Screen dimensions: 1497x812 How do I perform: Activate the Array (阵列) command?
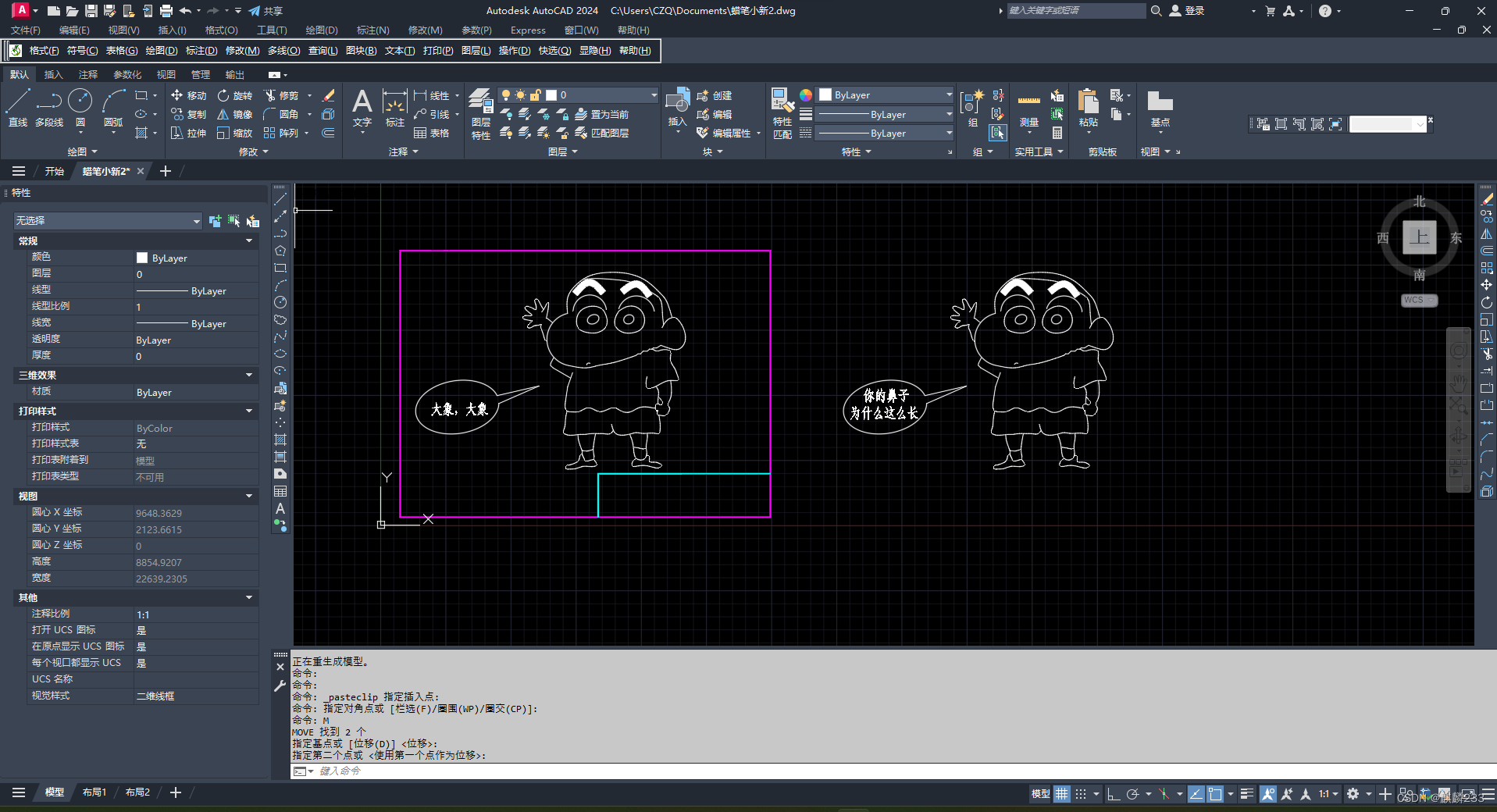coord(282,133)
